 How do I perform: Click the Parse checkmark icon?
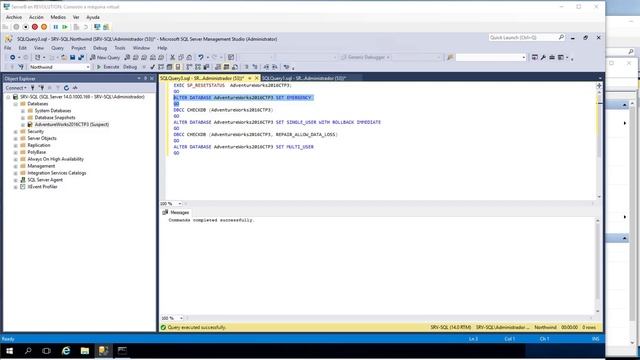coord(152,67)
